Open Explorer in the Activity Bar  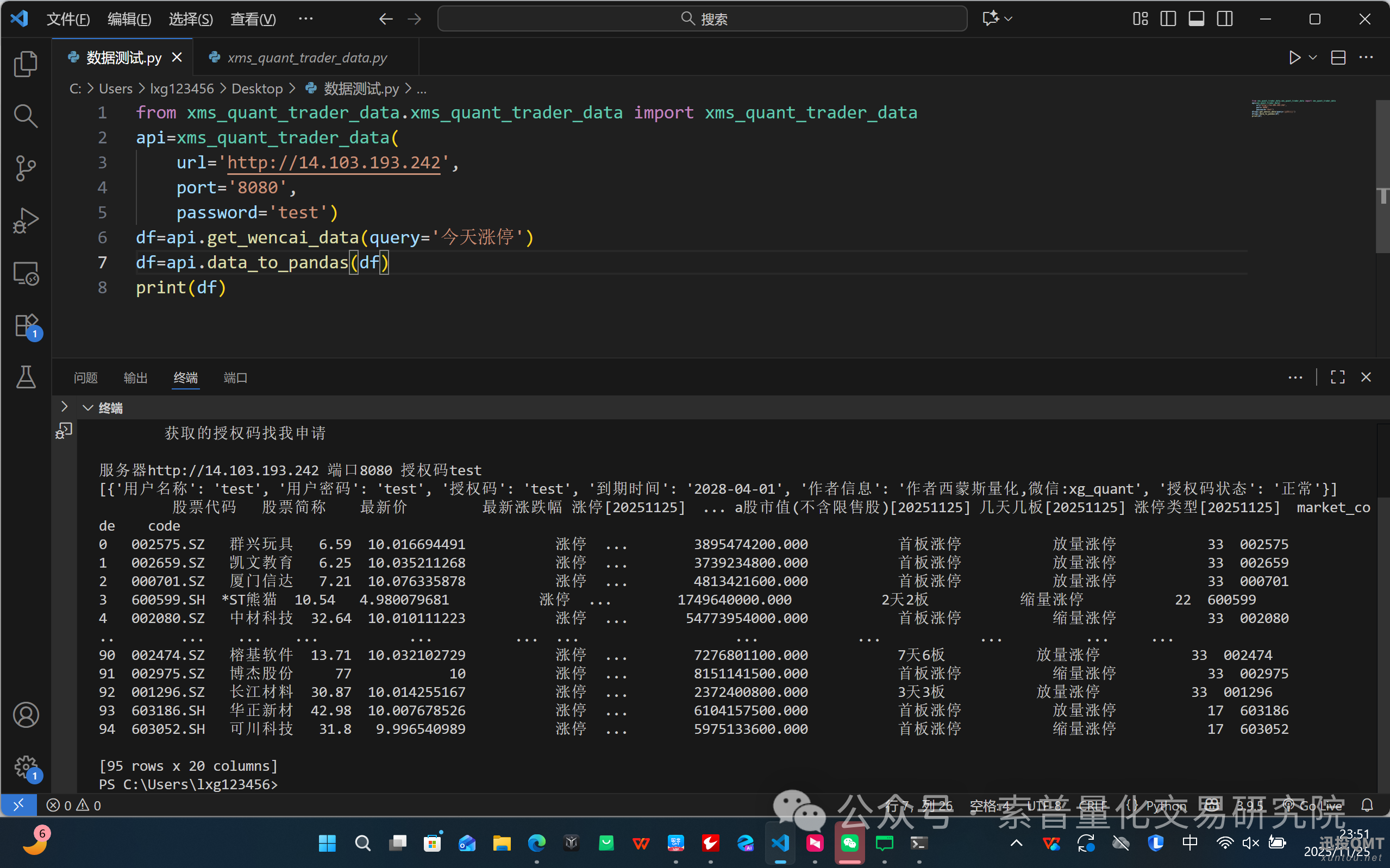click(25, 63)
